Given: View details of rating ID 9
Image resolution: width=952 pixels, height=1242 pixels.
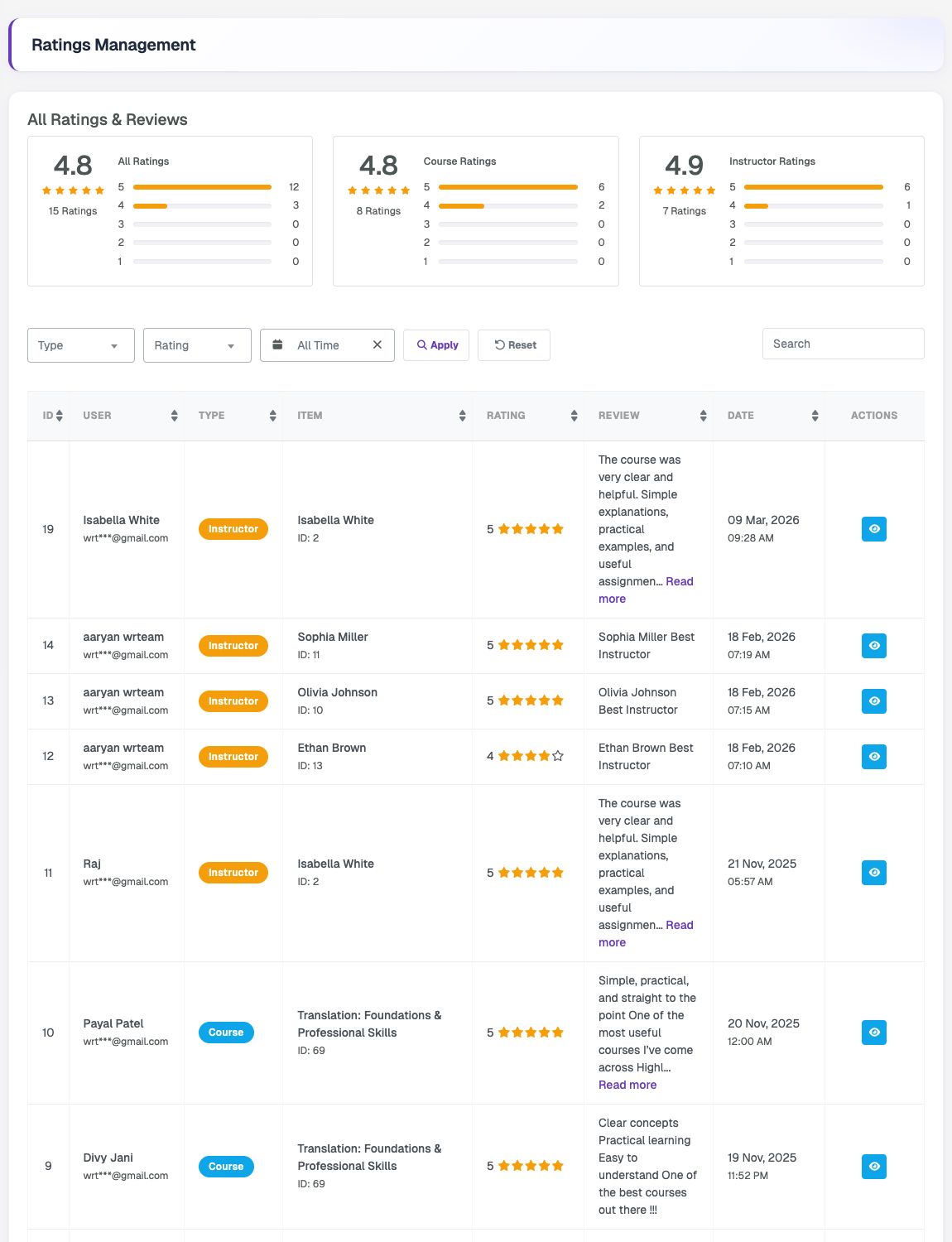Looking at the screenshot, I should pos(874,1167).
